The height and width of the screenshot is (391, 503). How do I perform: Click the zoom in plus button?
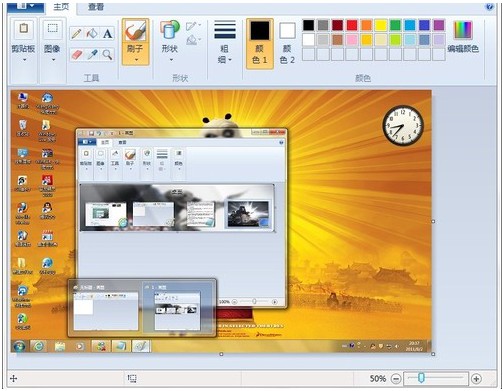click(x=476, y=379)
